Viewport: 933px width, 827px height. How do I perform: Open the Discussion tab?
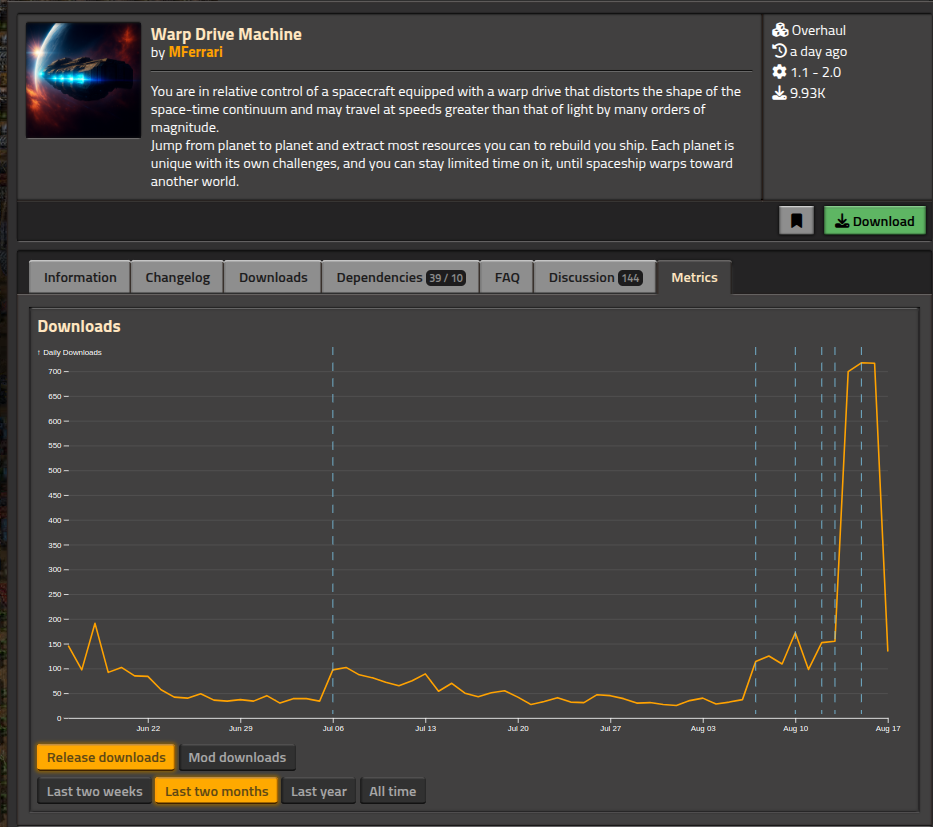[595, 277]
